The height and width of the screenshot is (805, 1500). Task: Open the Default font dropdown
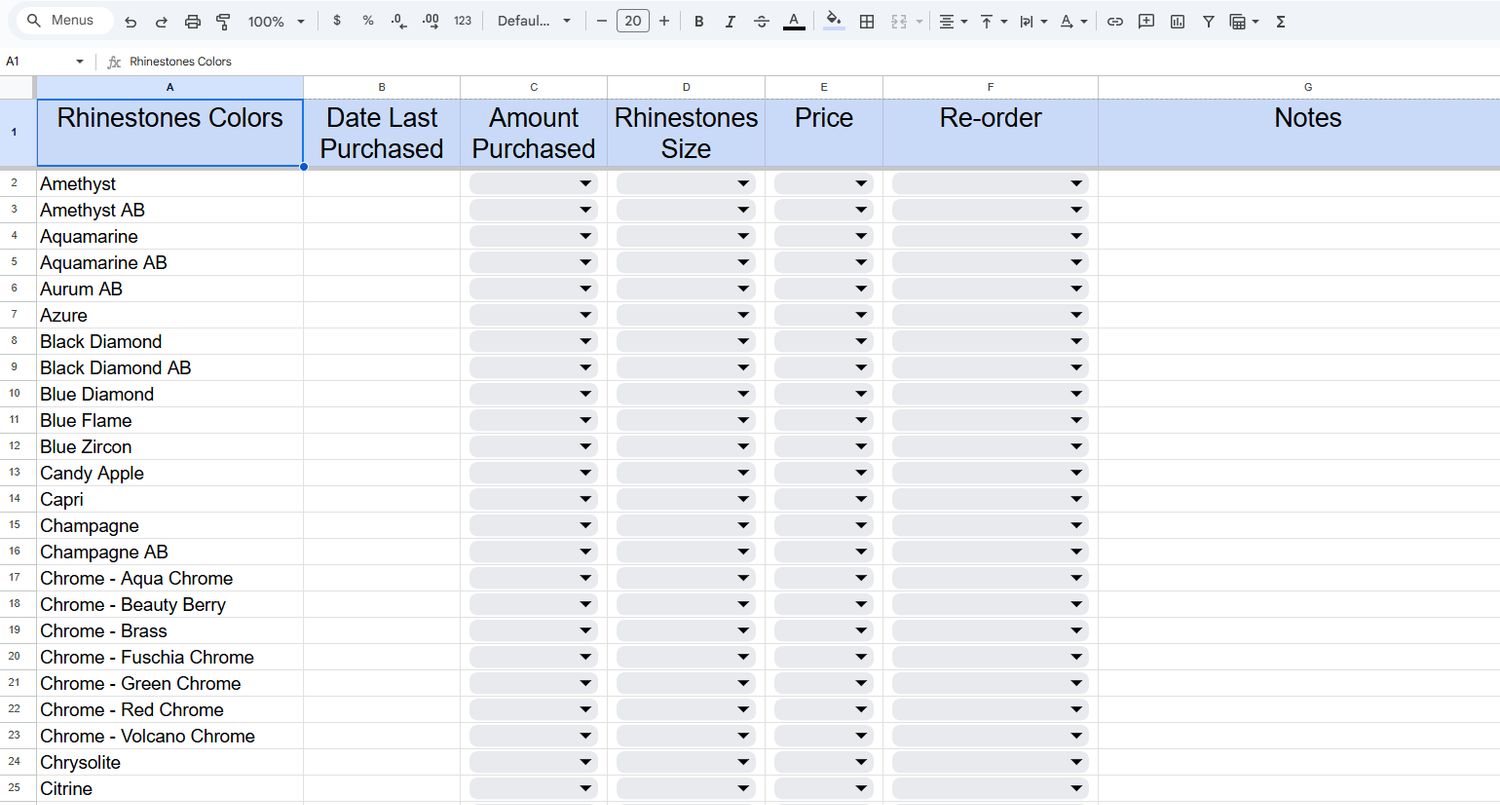(534, 20)
